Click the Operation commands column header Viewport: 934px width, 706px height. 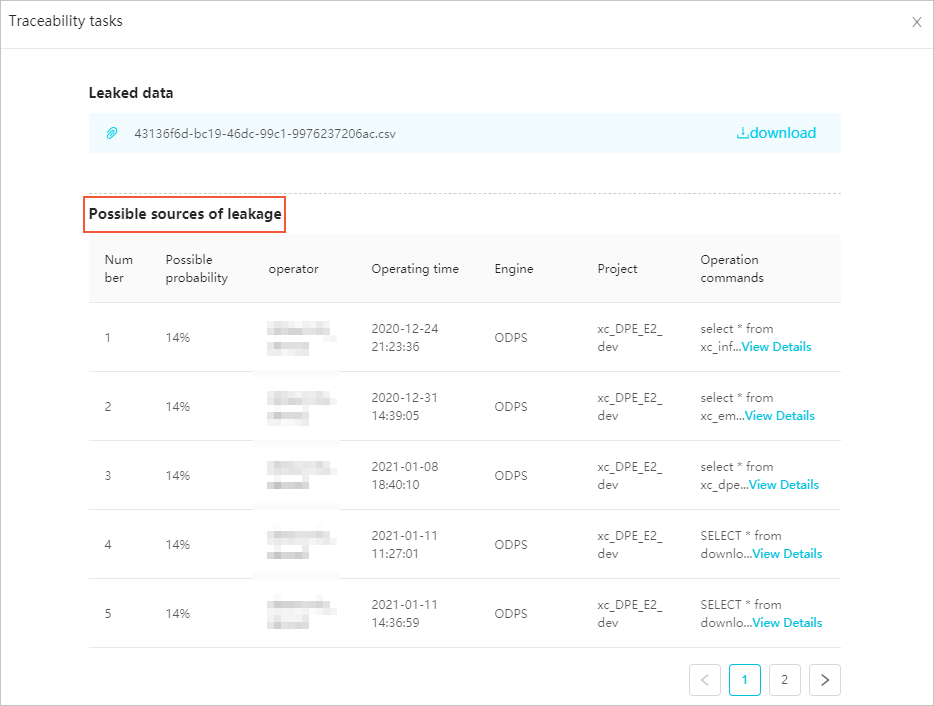tap(731, 269)
